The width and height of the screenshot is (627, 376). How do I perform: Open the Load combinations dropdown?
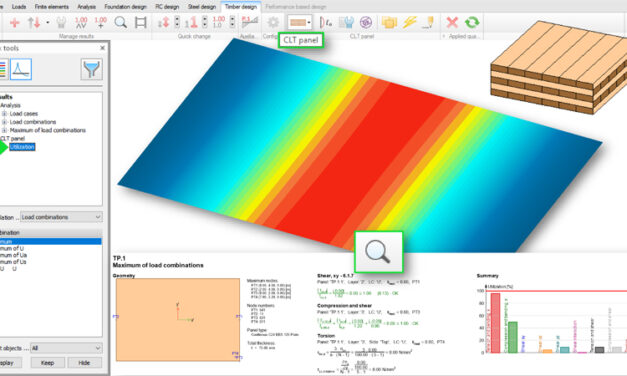click(x=61, y=217)
